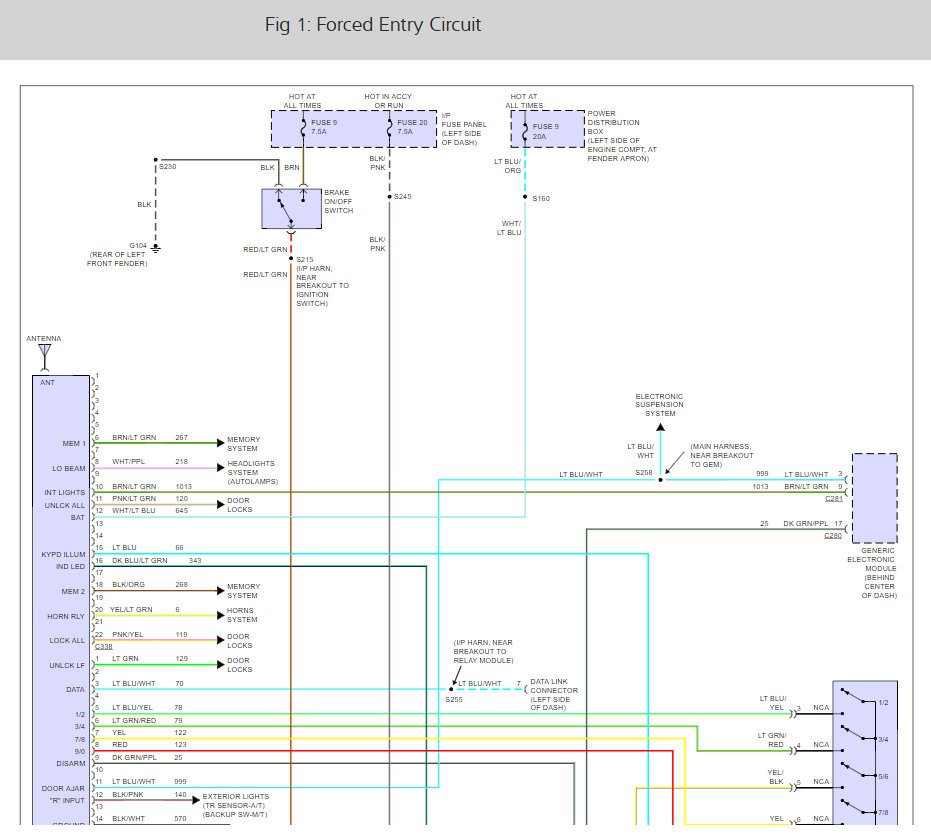Click the S258 splice dot

coord(660,480)
